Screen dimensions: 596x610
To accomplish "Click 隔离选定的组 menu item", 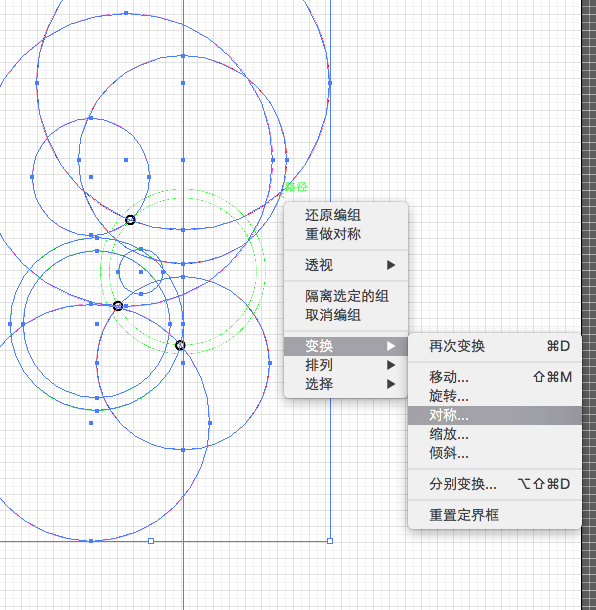I will (x=346, y=296).
